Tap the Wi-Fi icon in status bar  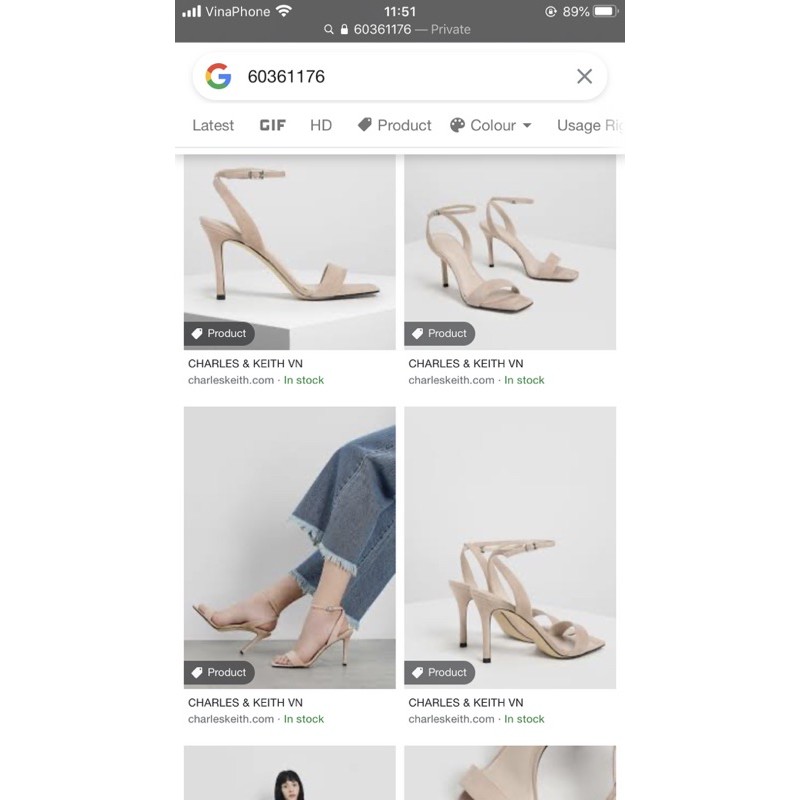point(284,11)
